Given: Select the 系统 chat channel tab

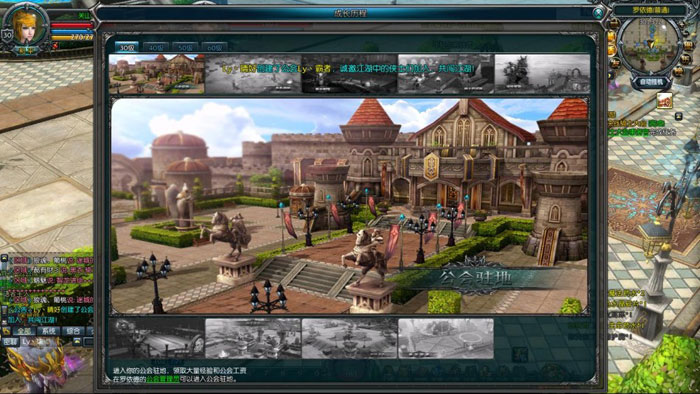Looking at the screenshot, I should coord(48,331).
